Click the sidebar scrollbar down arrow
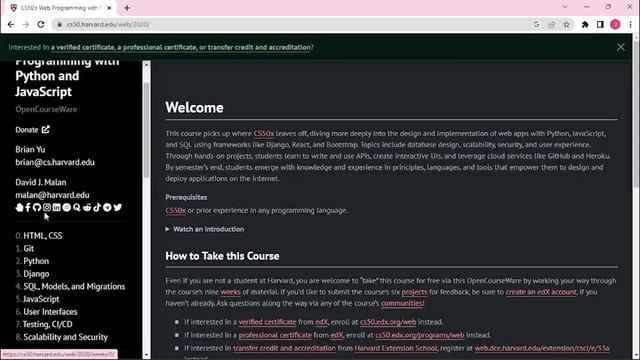 pos(147,355)
